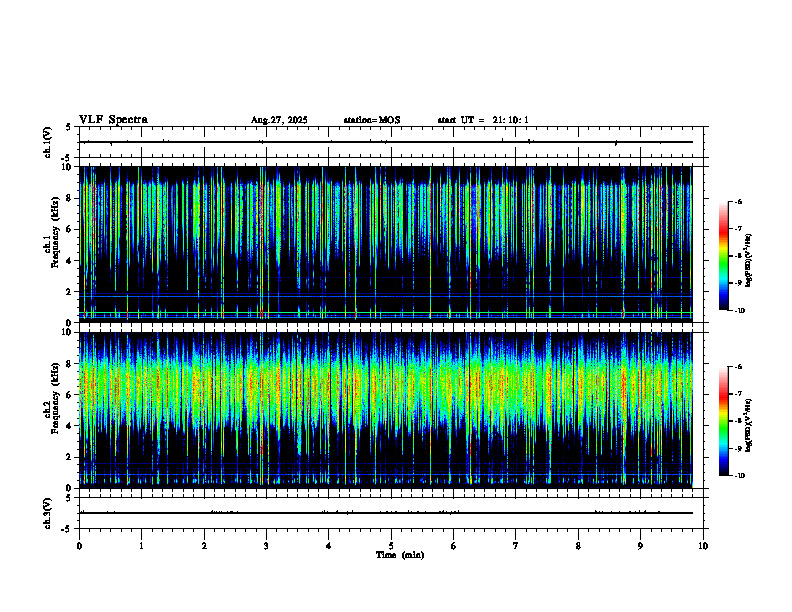Screen dimensions: 792x612
Task: Click the ch.1 voltage waveform trace
Action: click(386, 142)
